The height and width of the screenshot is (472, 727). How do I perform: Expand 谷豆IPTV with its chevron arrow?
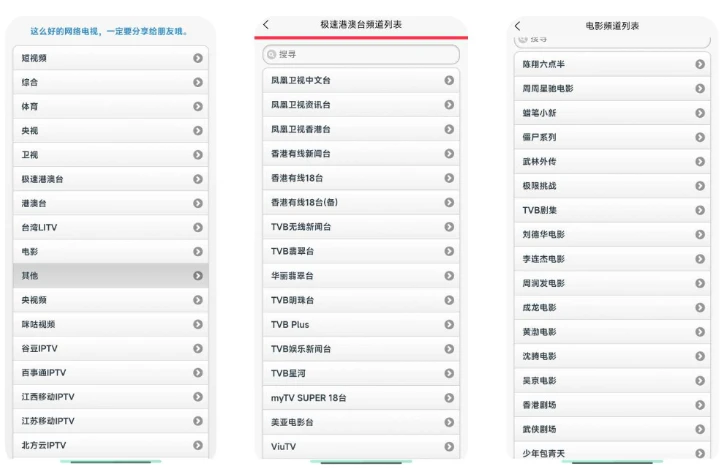coord(198,348)
